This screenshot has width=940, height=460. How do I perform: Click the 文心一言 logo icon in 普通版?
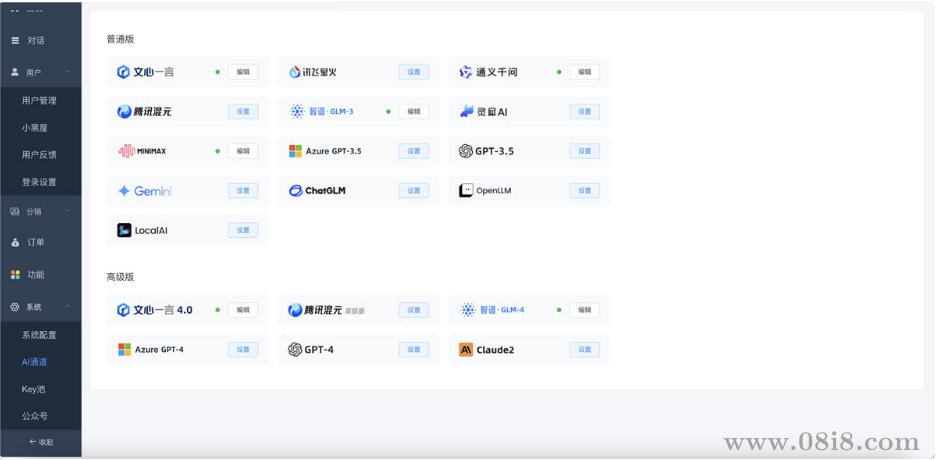[123, 72]
